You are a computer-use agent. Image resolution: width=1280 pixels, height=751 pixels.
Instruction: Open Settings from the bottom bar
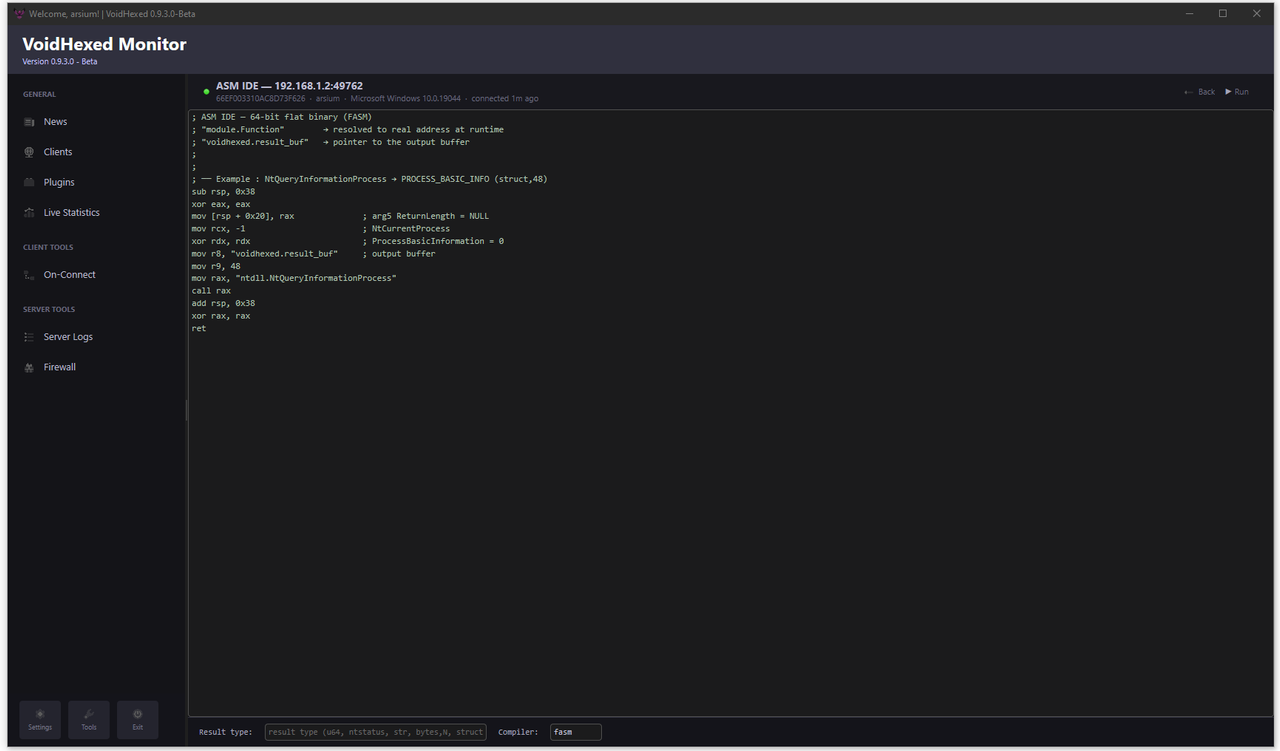pyautogui.click(x=40, y=720)
